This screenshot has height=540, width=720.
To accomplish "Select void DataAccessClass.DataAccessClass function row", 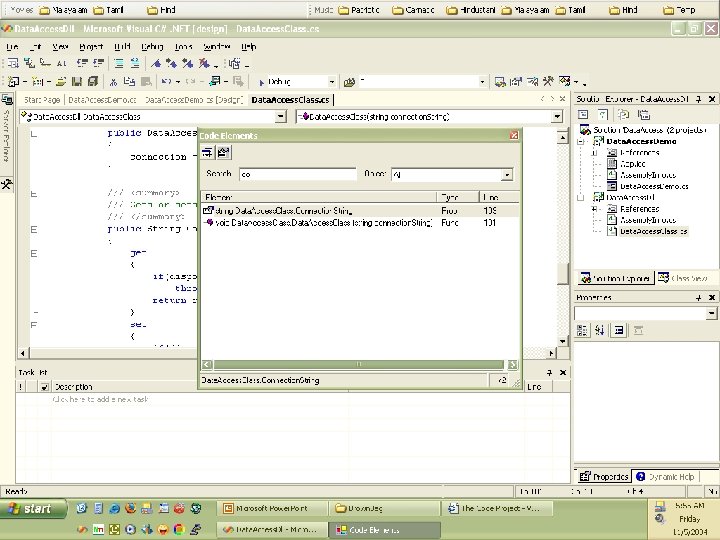I will (360, 223).
